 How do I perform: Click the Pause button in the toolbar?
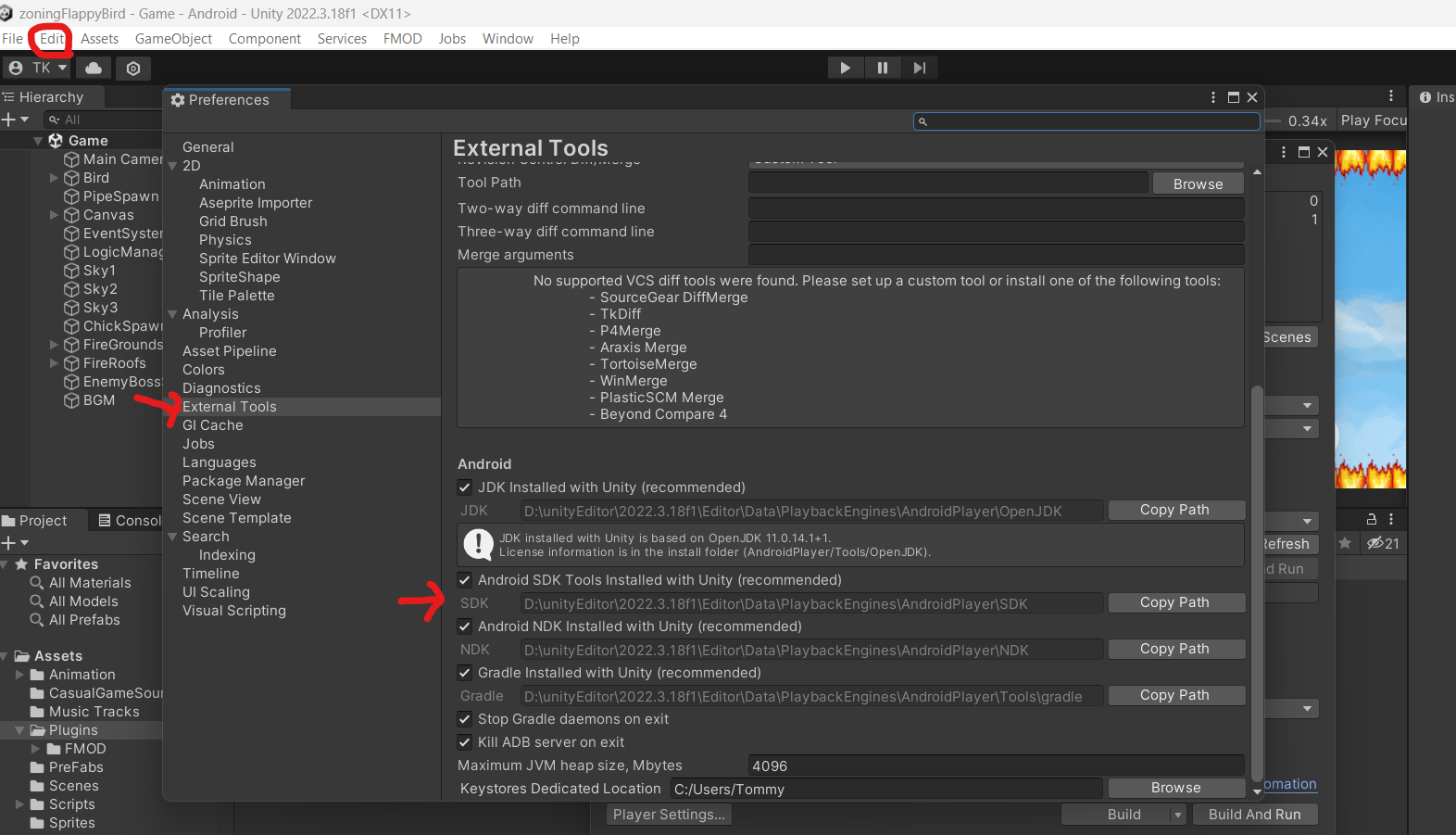click(882, 68)
